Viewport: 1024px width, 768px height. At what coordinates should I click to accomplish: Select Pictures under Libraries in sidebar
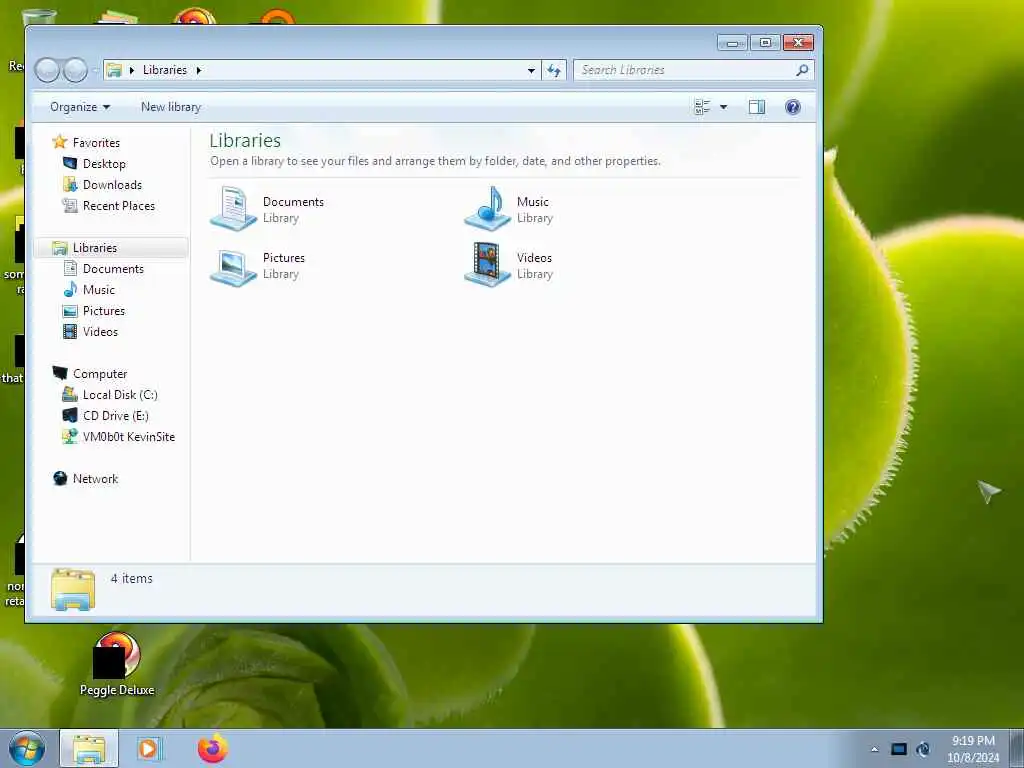click(x=103, y=310)
